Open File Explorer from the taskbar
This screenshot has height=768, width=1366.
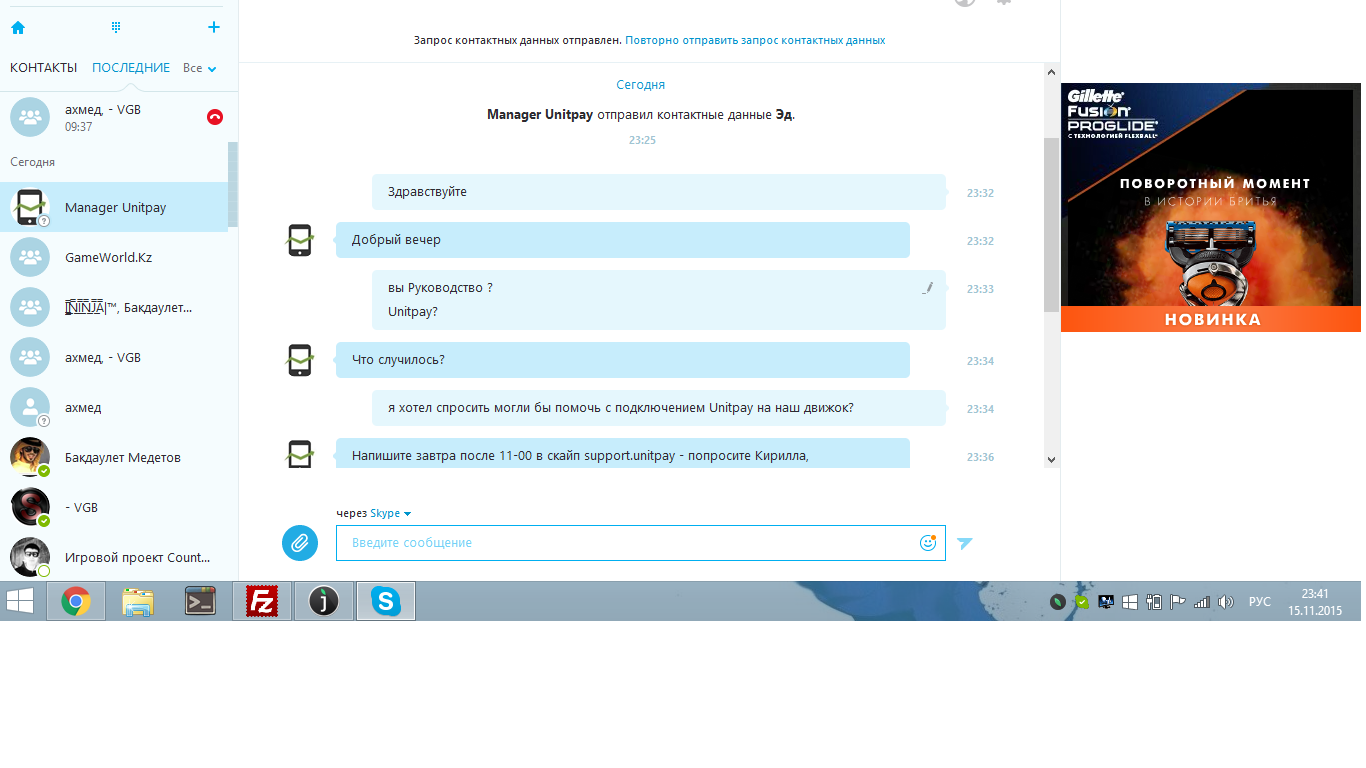point(137,601)
